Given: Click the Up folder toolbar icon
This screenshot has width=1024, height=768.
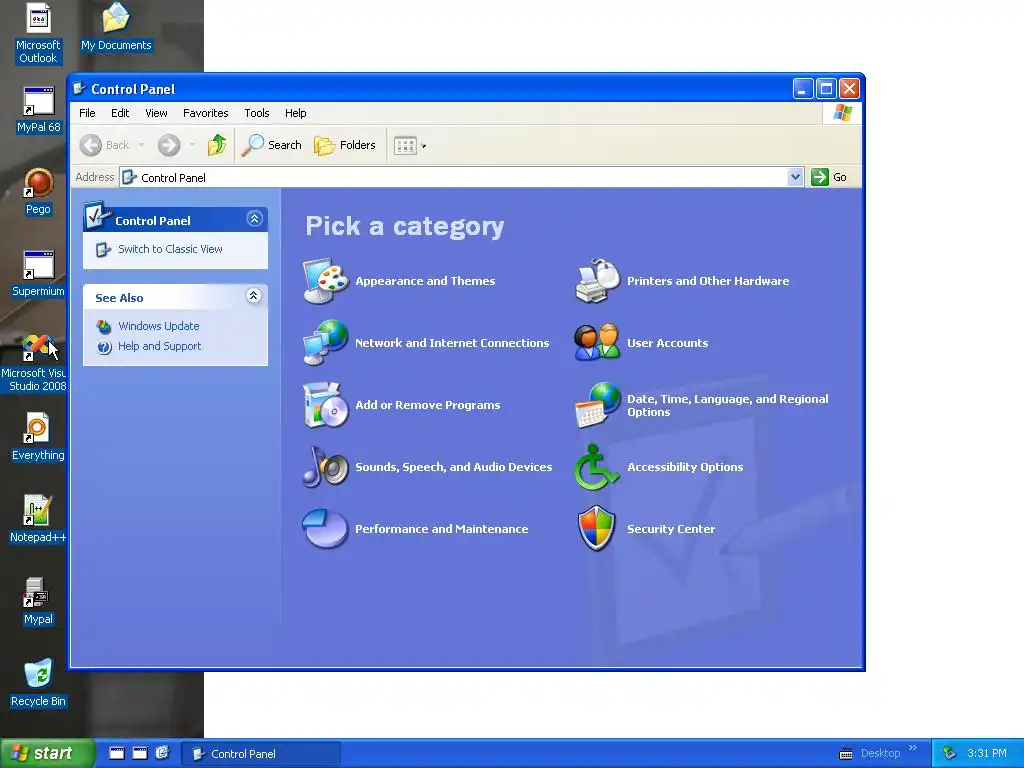Looking at the screenshot, I should click(x=217, y=145).
